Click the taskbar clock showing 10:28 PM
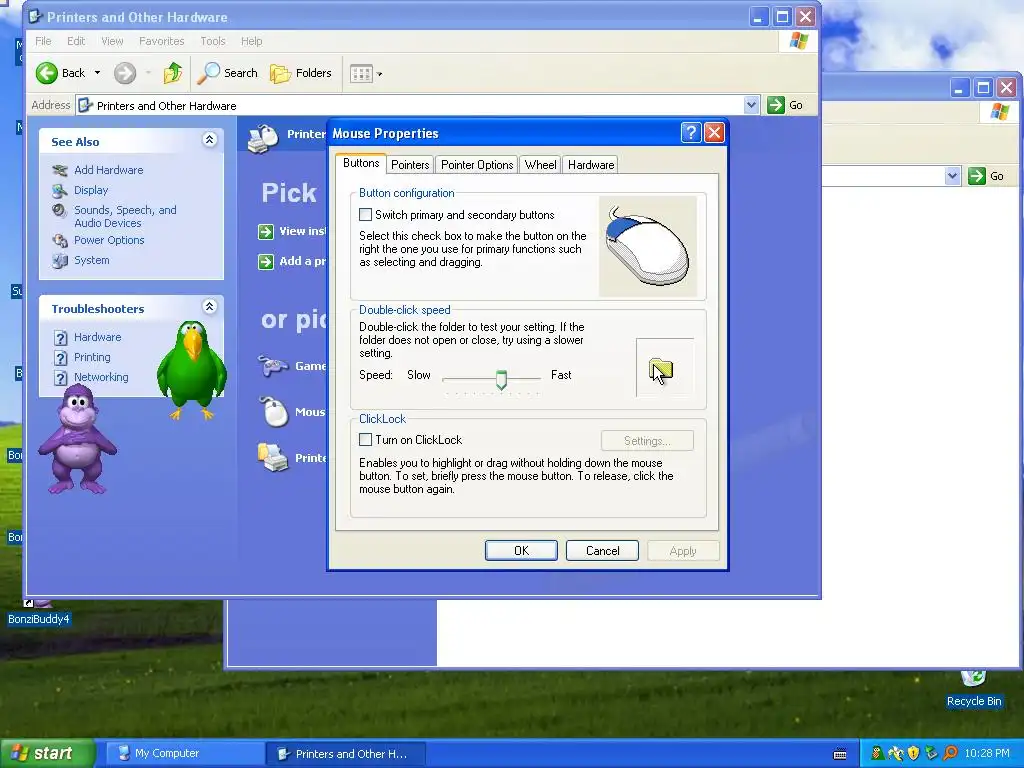The width and height of the screenshot is (1024, 768). click(x=987, y=754)
